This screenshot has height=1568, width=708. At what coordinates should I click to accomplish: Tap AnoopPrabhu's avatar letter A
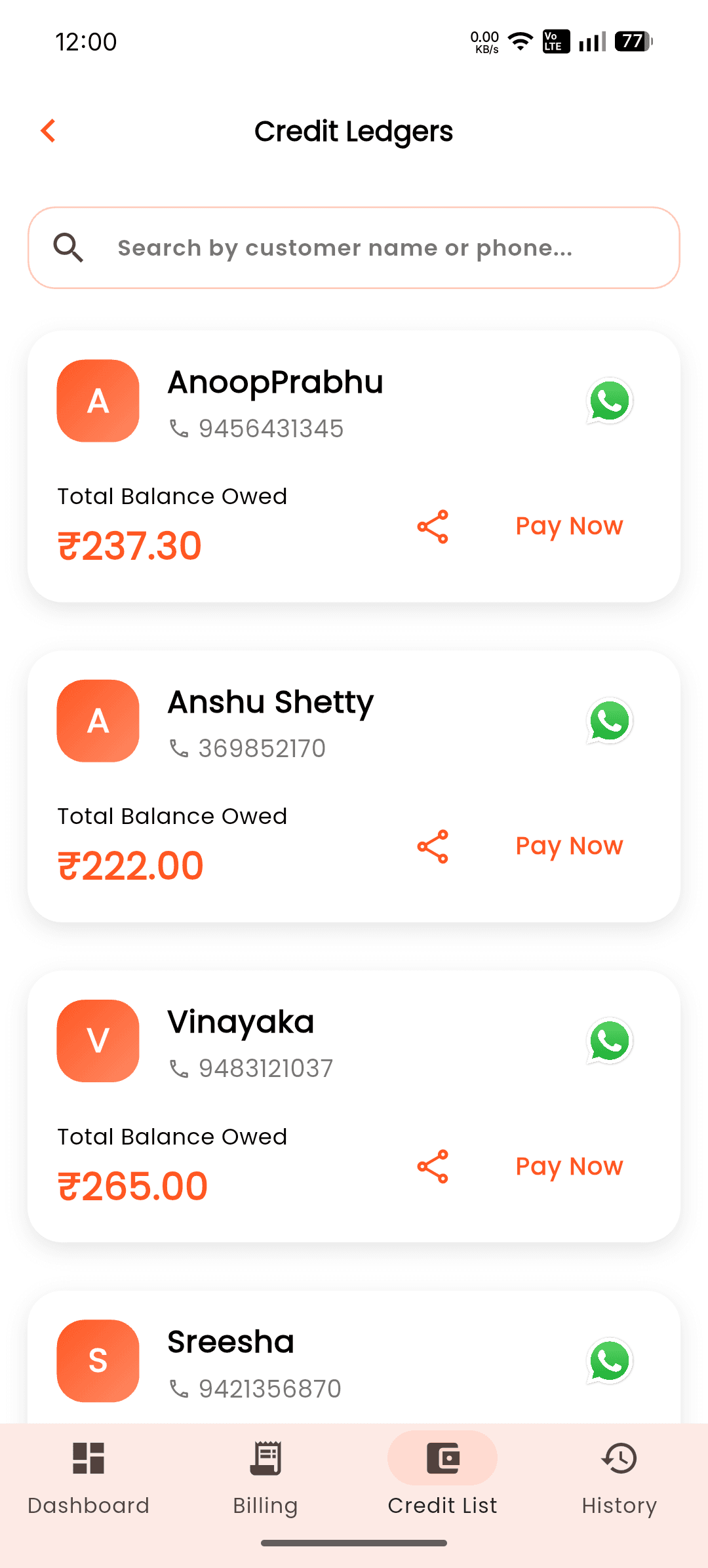98,401
